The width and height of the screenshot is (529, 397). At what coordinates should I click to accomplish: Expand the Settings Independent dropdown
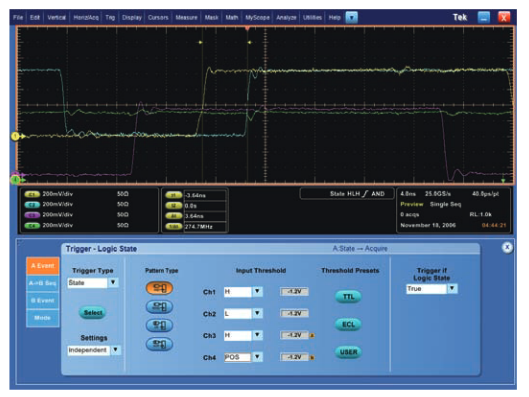click(x=115, y=350)
